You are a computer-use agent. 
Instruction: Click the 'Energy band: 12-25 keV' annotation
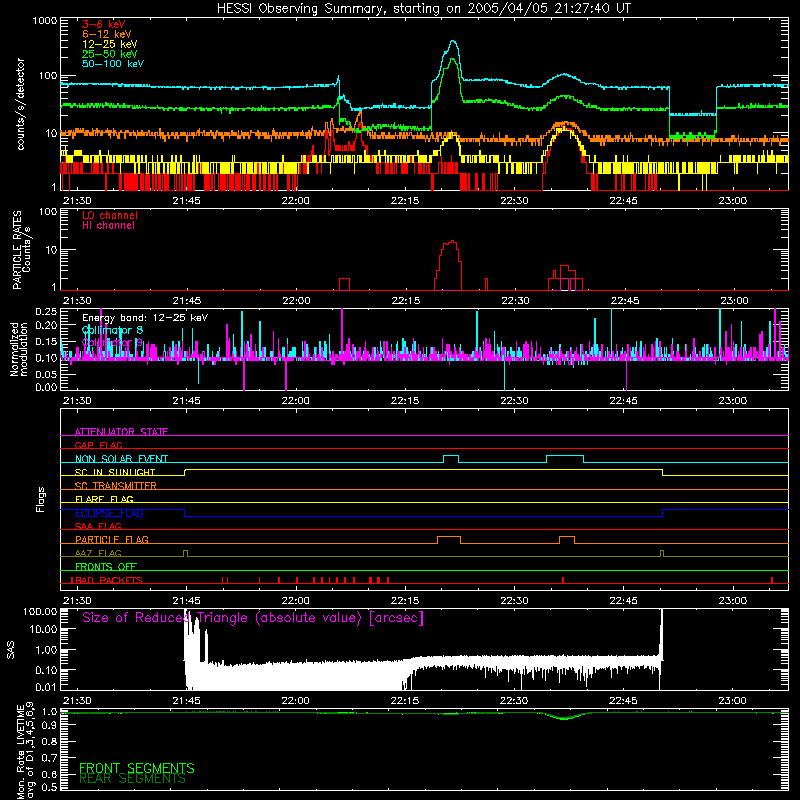pyautogui.click(x=145, y=318)
